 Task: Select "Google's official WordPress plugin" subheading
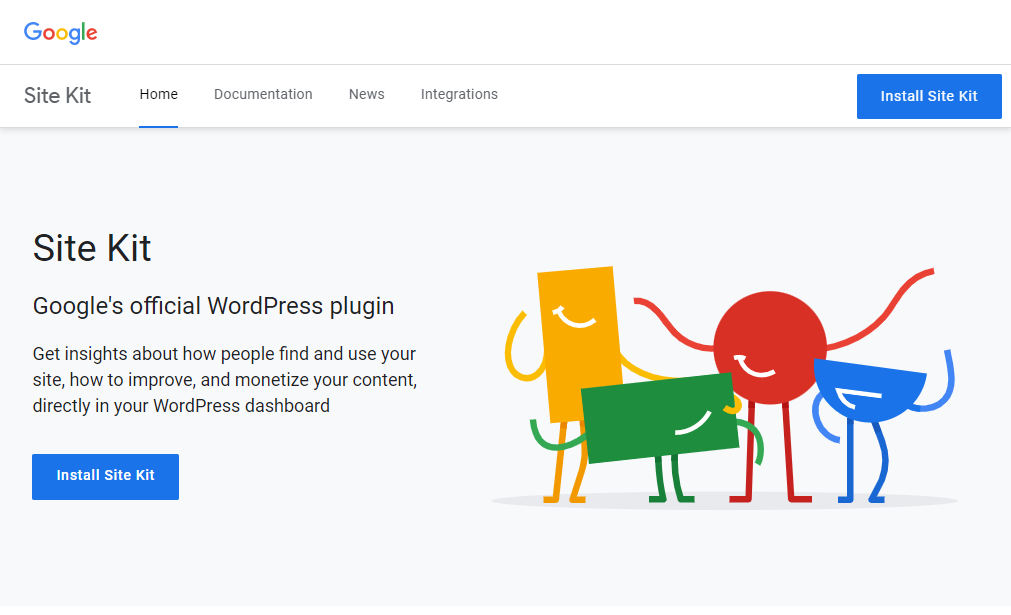[213, 306]
